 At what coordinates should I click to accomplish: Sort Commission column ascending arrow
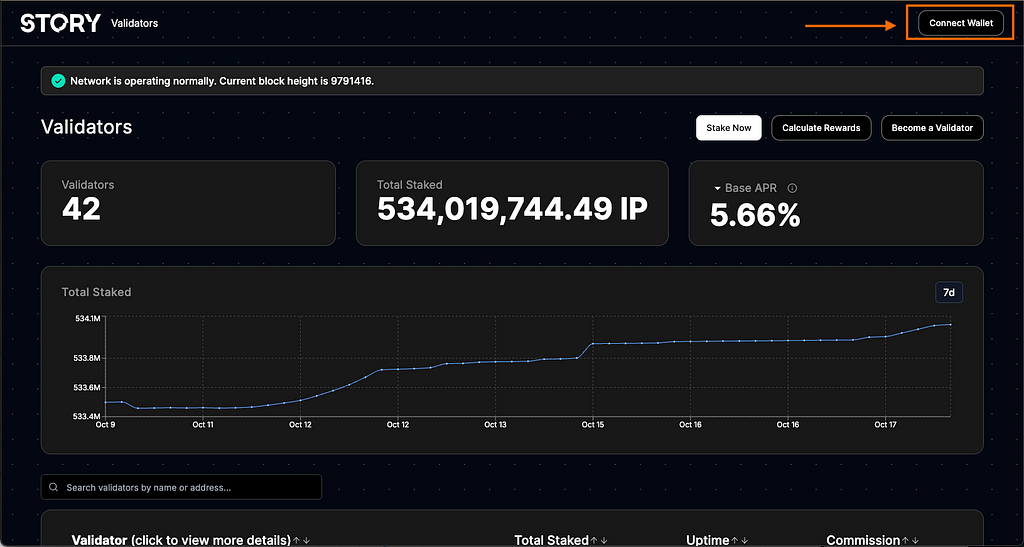tap(906, 540)
